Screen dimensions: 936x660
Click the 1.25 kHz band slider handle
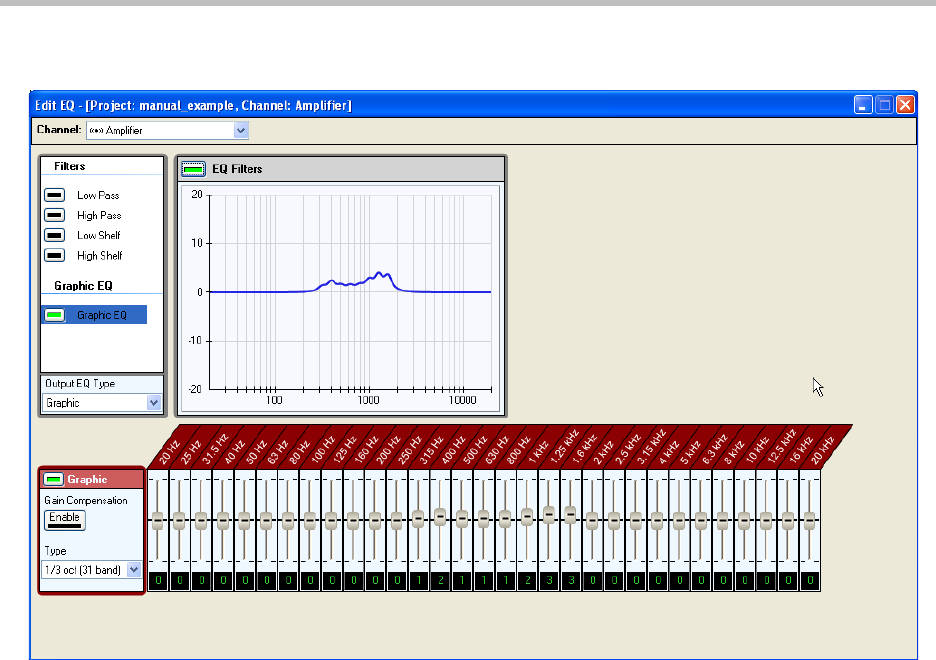pyautogui.click(x=570, y=513)
